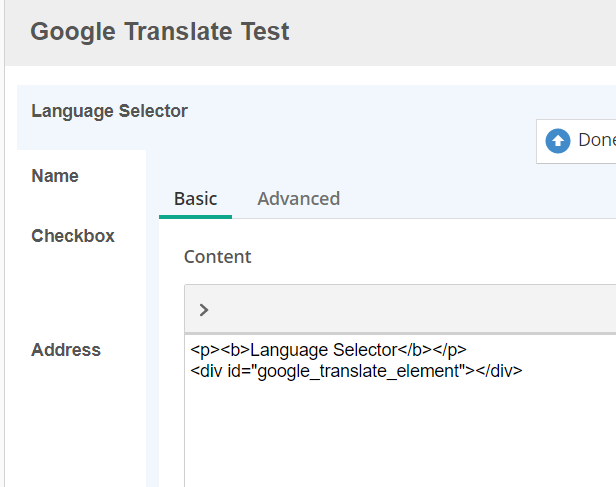This screenshot has height=487, width=616.
Task: Switch to the Advanced tab
Action: point(298,198)
